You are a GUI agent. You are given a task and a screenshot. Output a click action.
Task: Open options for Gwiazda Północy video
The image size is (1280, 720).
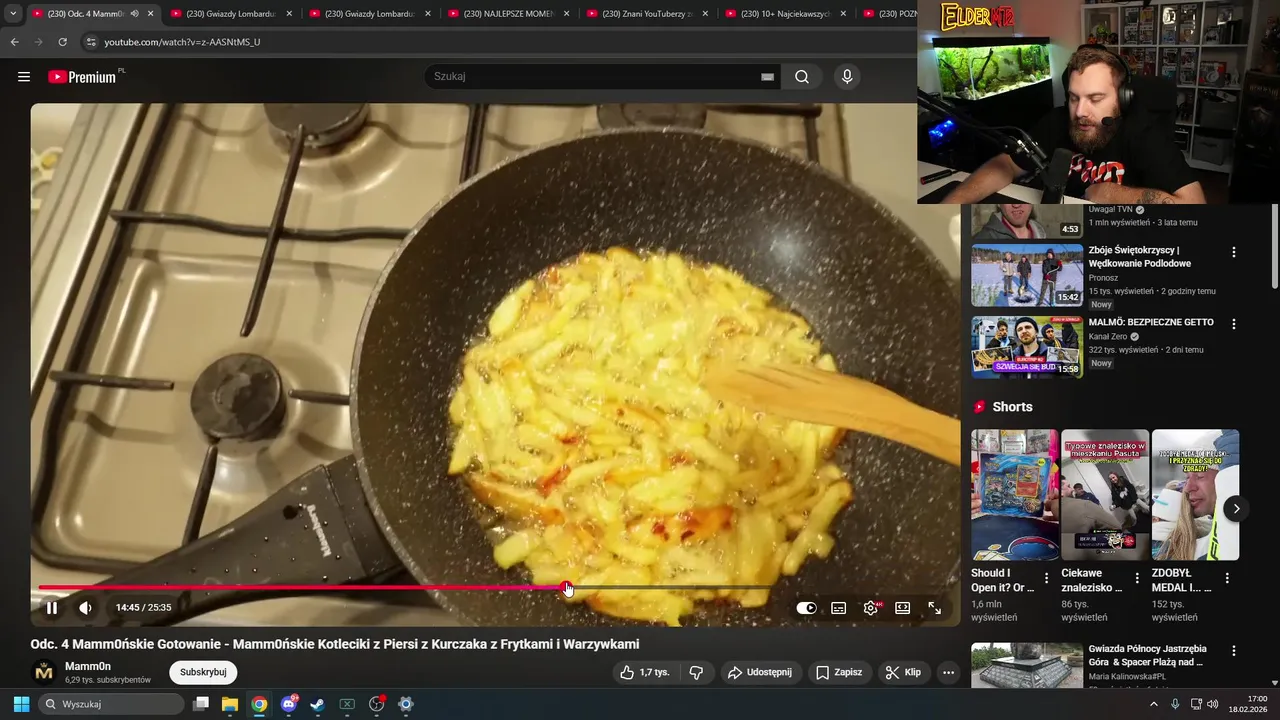[x=1233, y=650]
